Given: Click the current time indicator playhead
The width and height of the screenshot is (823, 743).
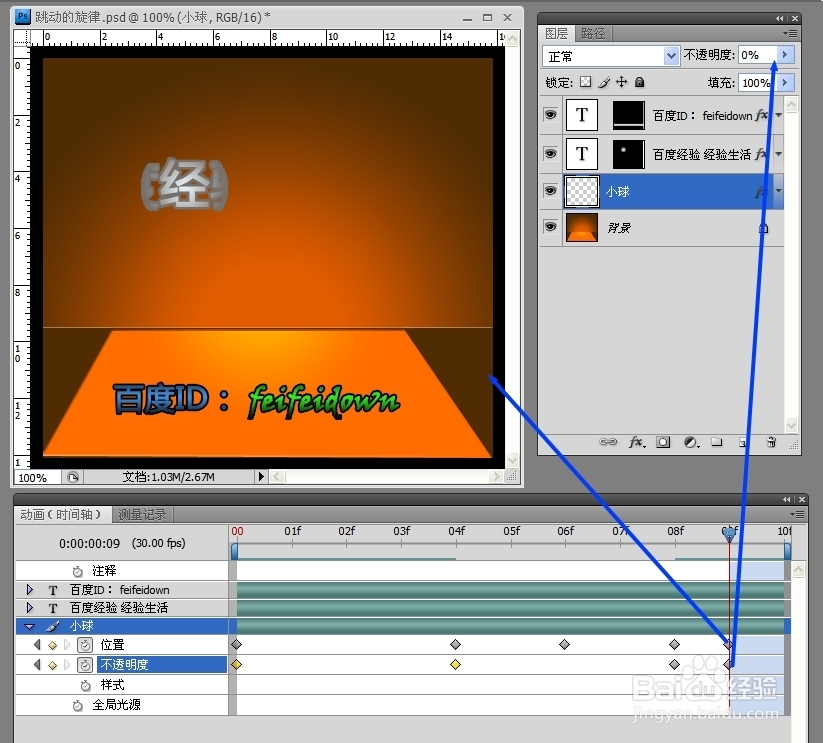Looking at the screenshot, I should point(729,534).
